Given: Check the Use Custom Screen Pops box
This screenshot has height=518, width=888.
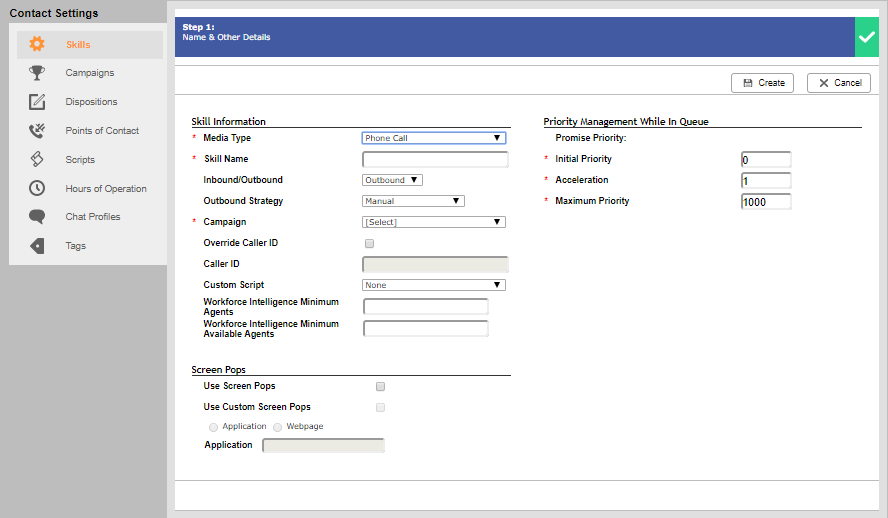Looking at the screenshot, I should point(381,408).
